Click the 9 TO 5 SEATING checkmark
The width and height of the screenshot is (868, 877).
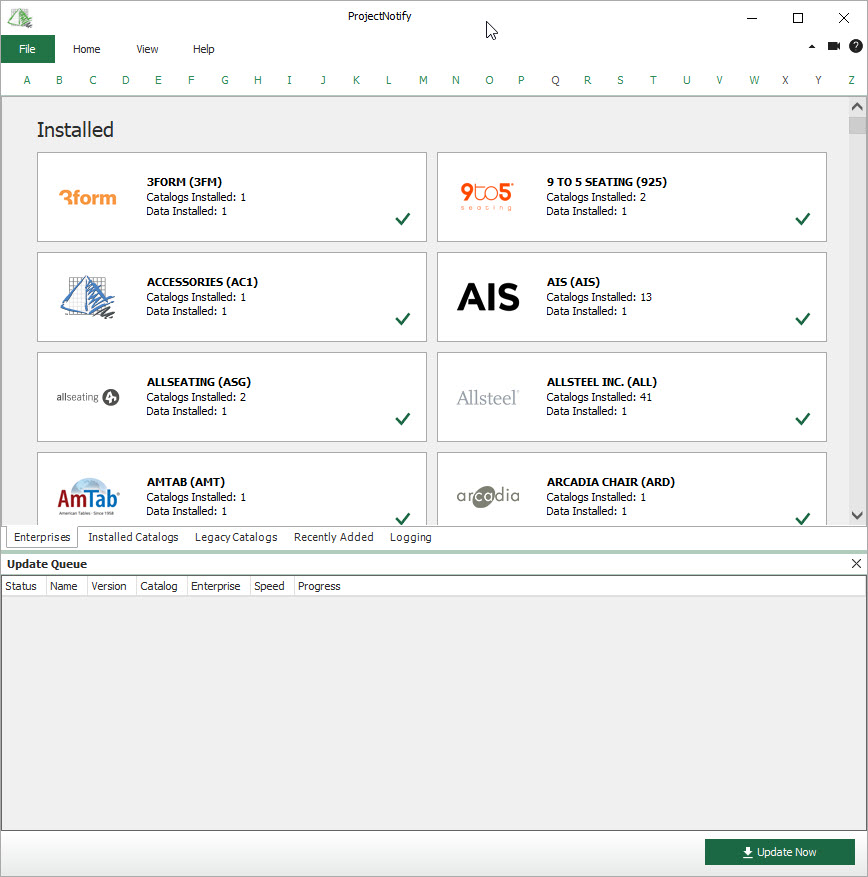pos(803,219)
